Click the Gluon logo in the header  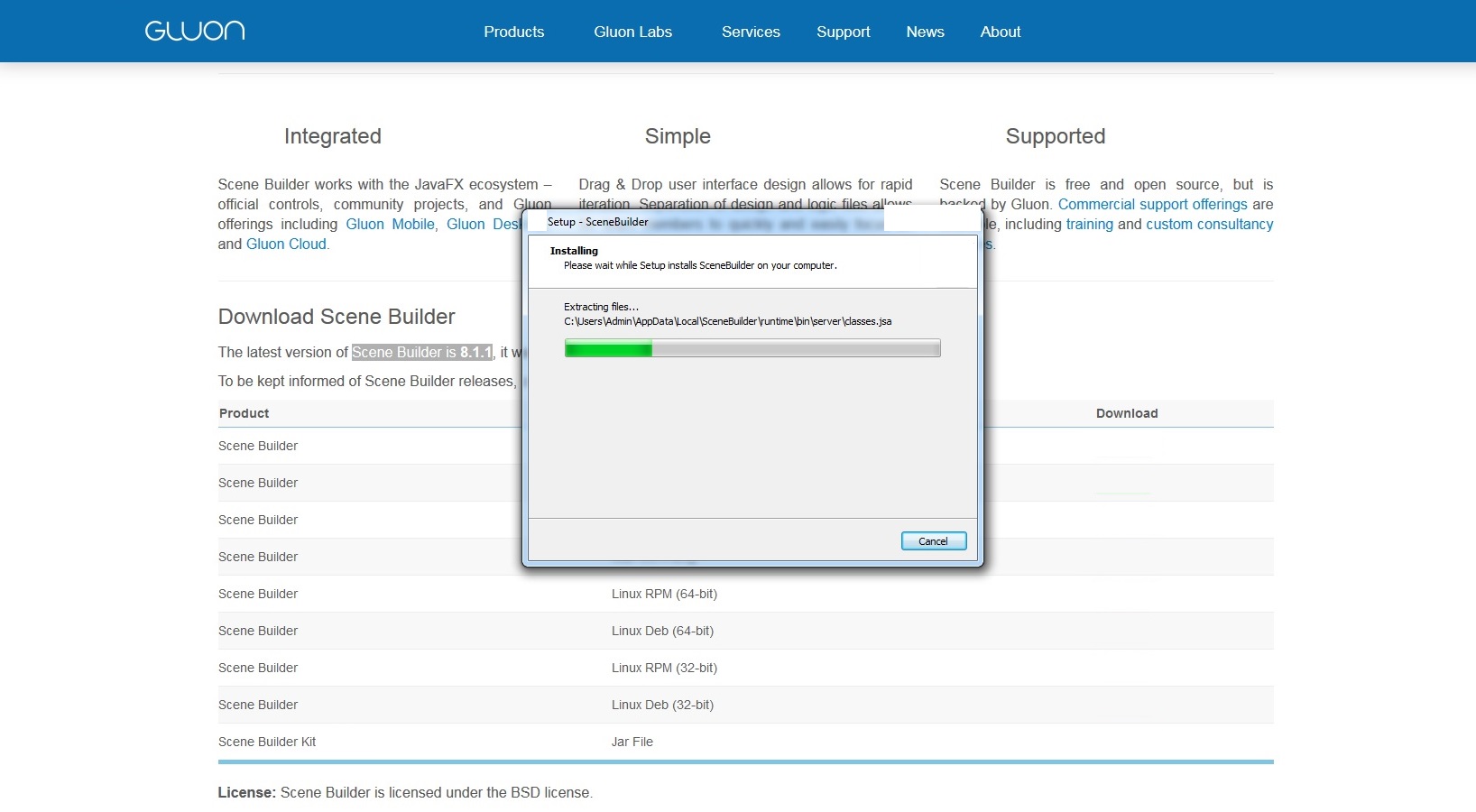[x=195, y=31]
